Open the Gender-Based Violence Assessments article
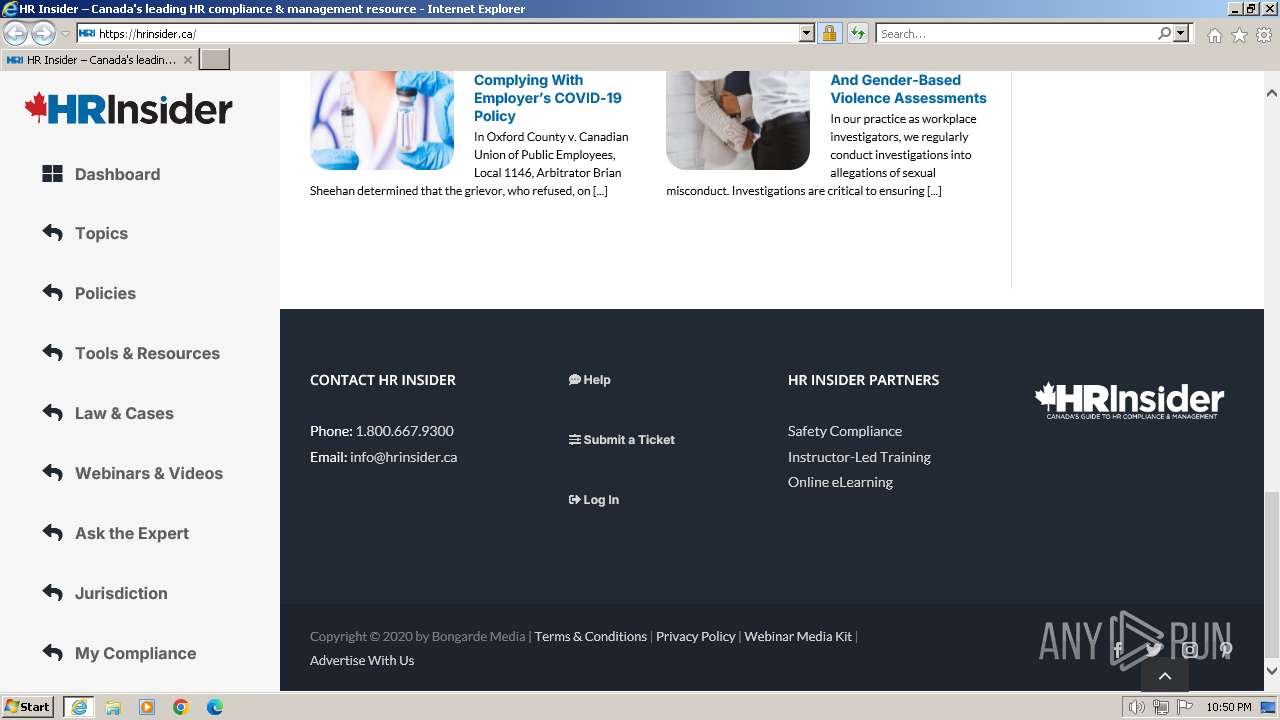This screenshot has width=1280, height=720. coord(908,89)
